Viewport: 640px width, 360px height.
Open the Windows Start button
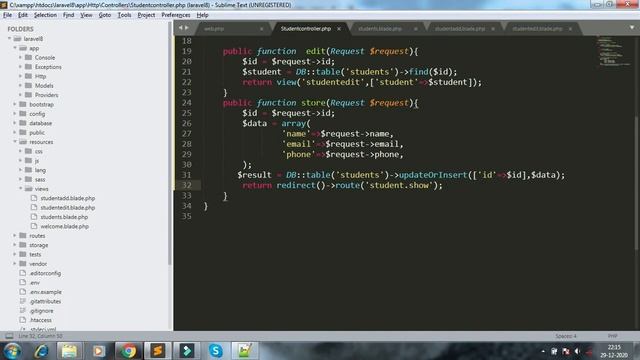point(12,351)
